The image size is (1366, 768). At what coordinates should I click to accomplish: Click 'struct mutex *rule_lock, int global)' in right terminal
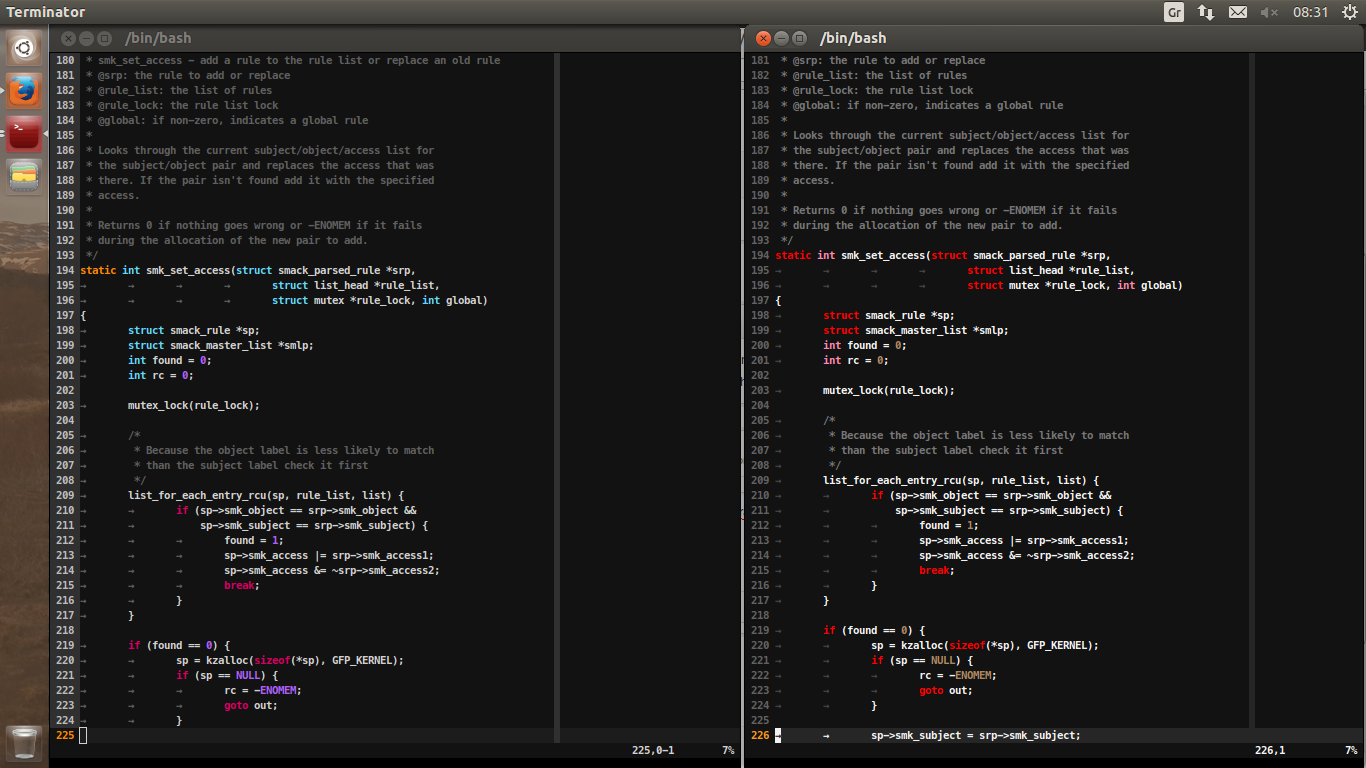coord(1075,285)
